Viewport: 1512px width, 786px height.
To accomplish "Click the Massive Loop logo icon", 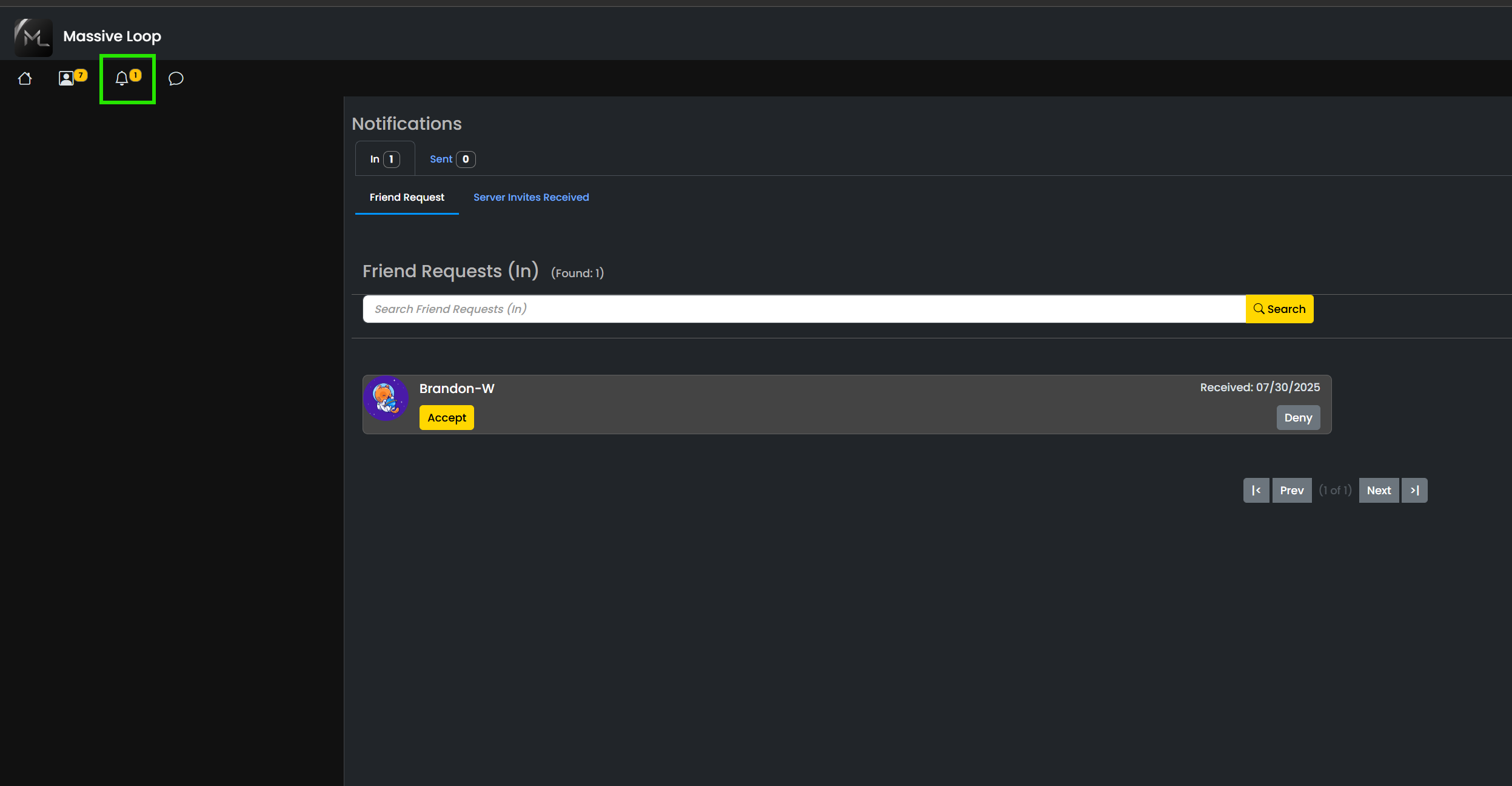I will click(x=33, y=37).
